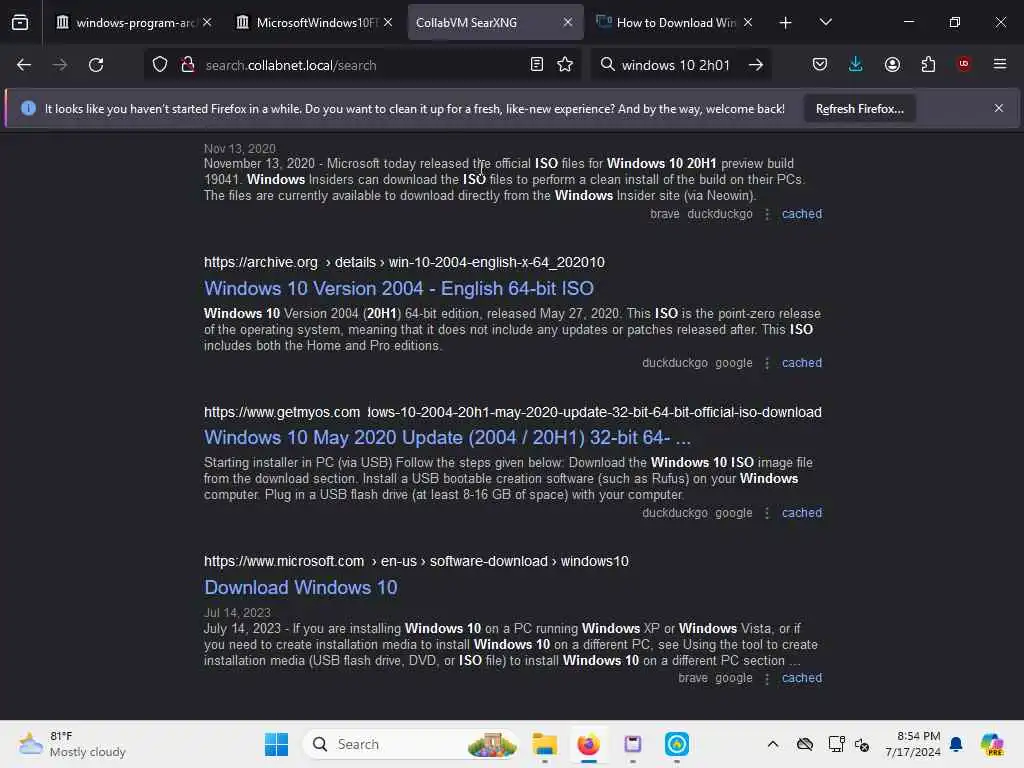Open File Explorer from the taskbar

[x=544, y=744]
